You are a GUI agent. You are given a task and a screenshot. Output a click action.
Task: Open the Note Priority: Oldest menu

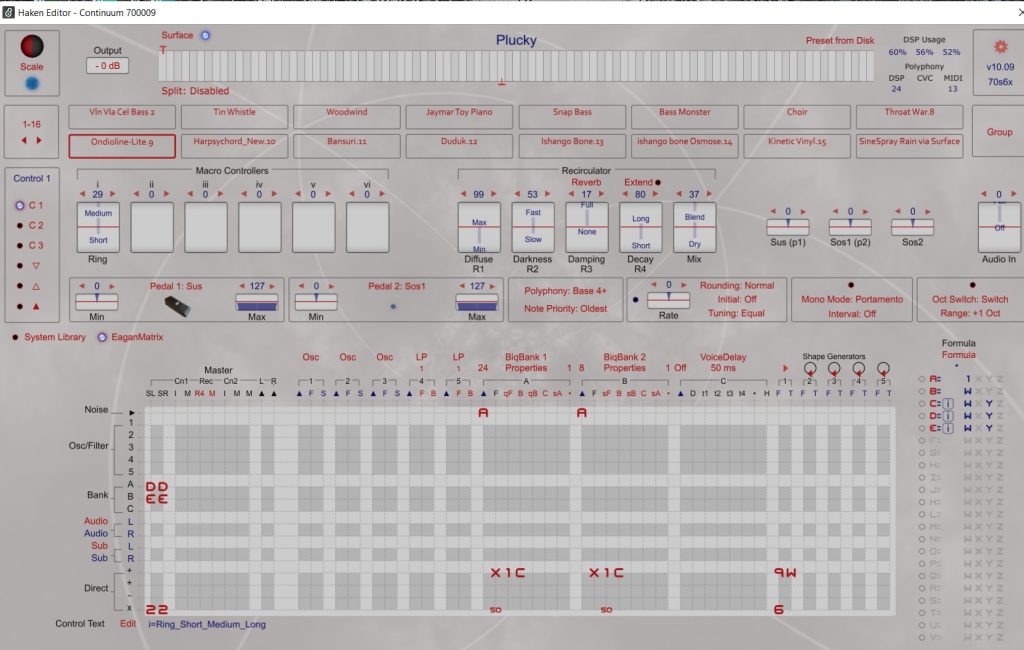click(x=565, y=308)
